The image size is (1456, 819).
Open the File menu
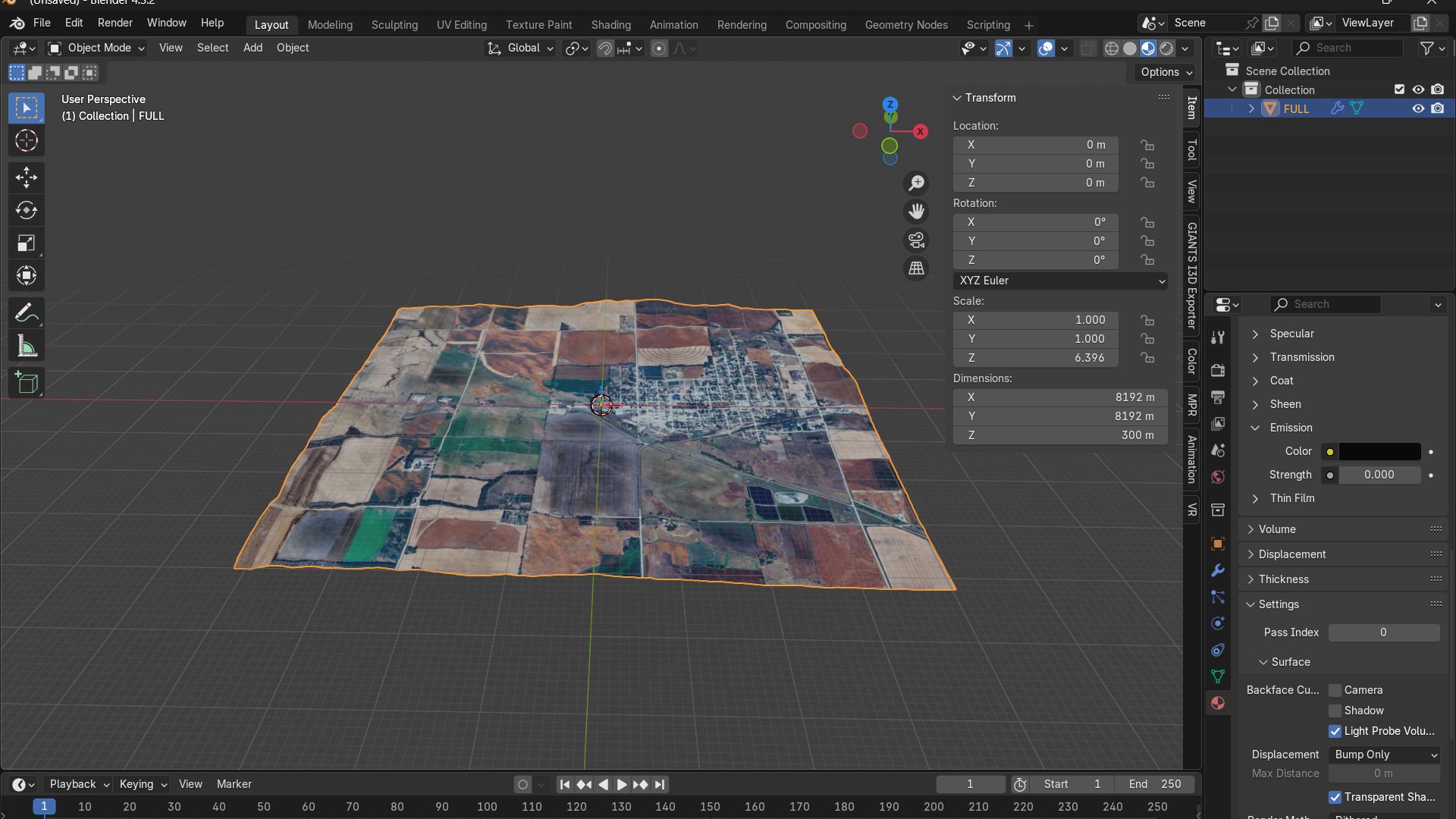click(x=42, y=23)
